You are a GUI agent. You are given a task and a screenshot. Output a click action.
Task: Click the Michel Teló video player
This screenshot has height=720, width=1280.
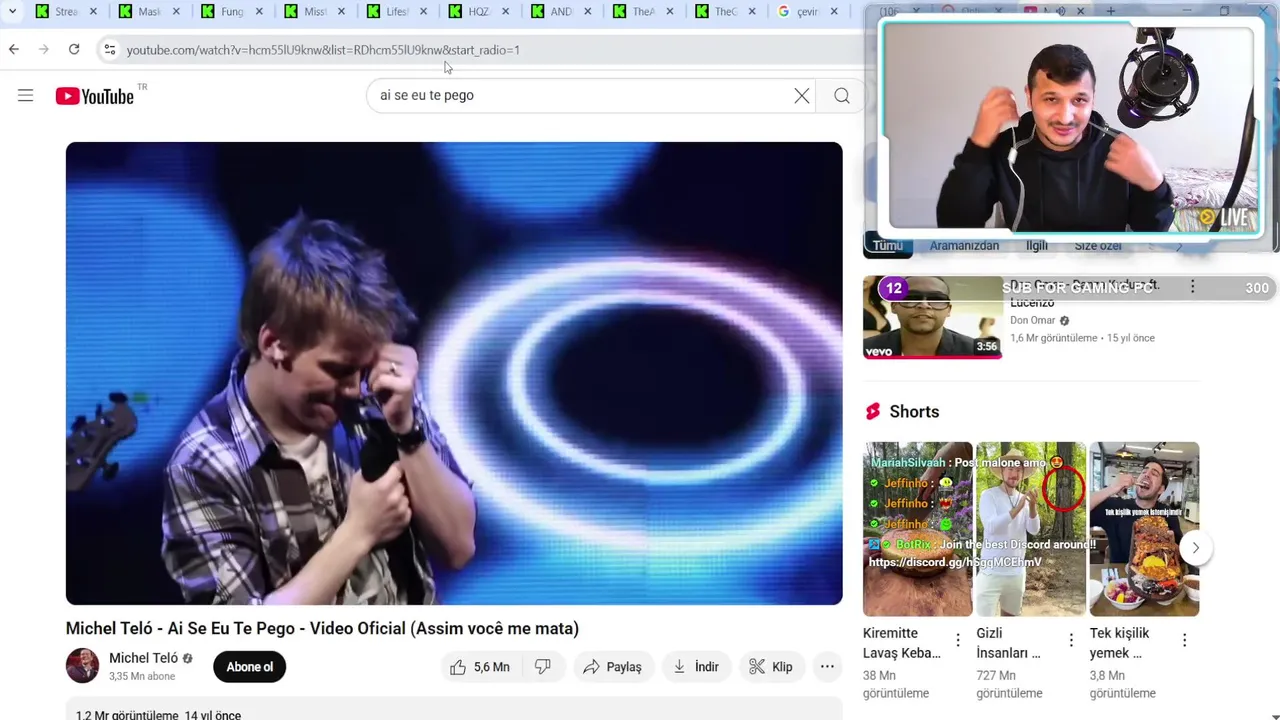[x=454, y=373]
